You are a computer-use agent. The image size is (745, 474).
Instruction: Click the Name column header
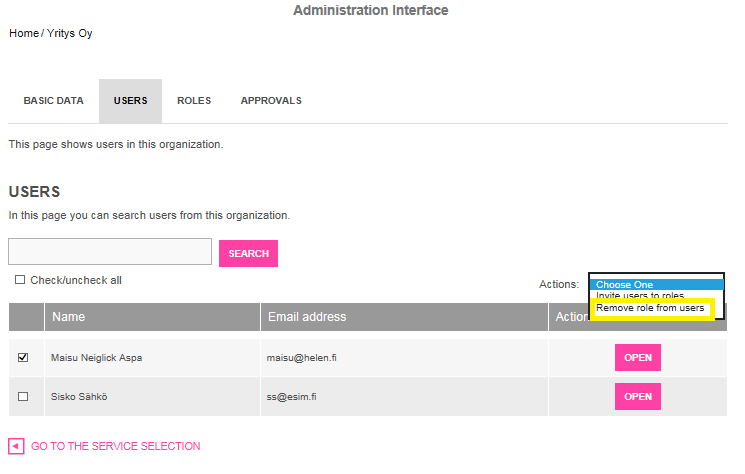(68, 317)
